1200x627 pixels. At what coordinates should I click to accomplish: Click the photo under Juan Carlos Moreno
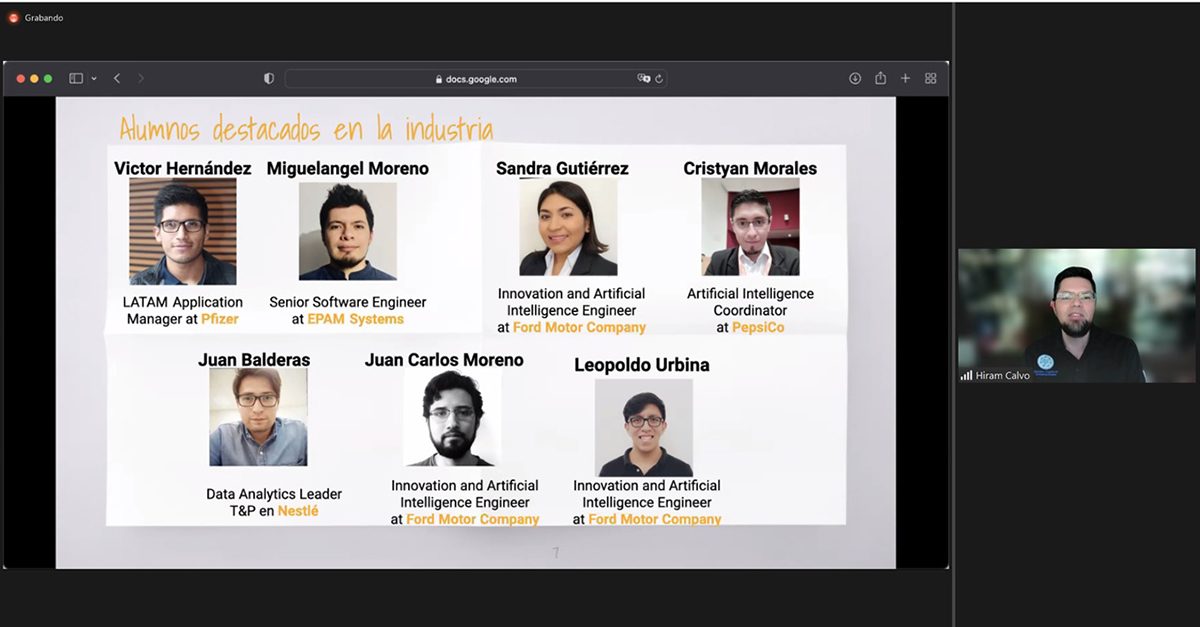452,418
